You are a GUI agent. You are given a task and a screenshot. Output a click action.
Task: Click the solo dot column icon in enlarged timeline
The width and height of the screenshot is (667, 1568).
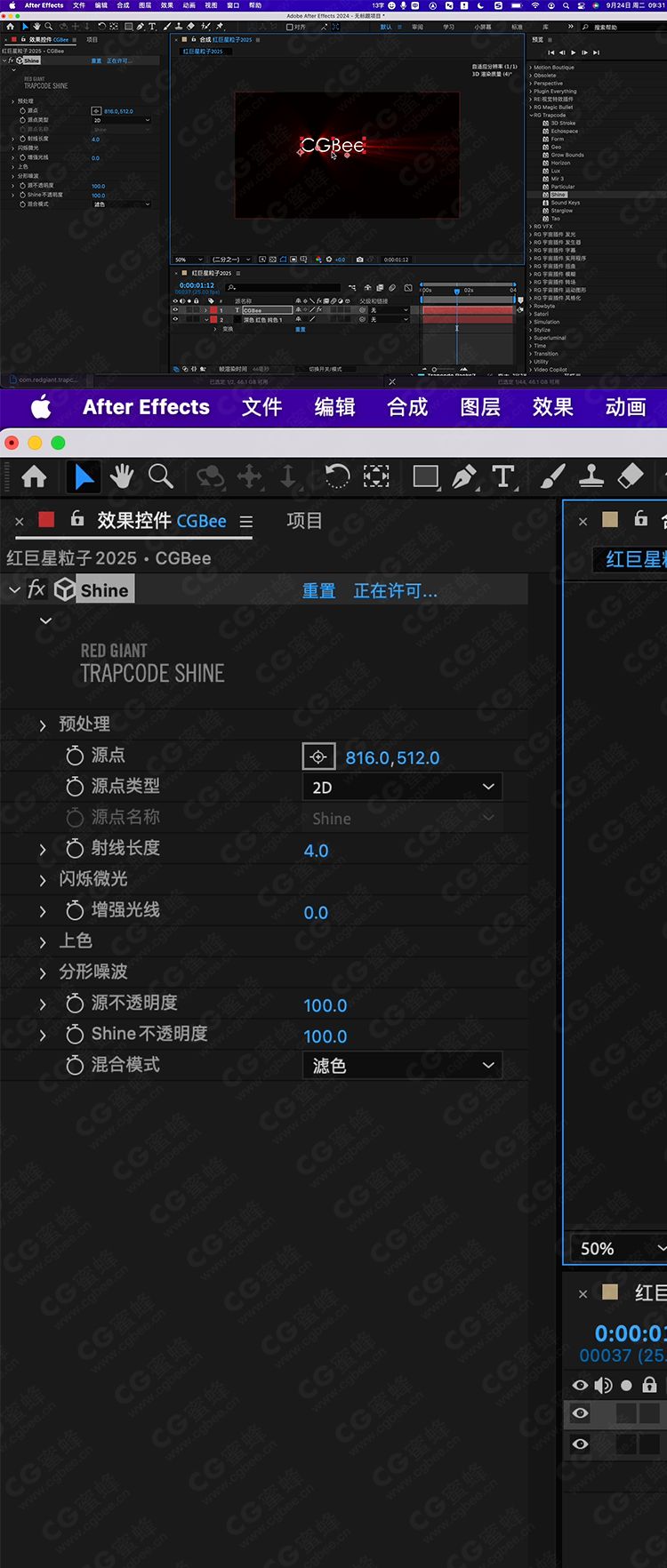click(x=626, y=1385)
